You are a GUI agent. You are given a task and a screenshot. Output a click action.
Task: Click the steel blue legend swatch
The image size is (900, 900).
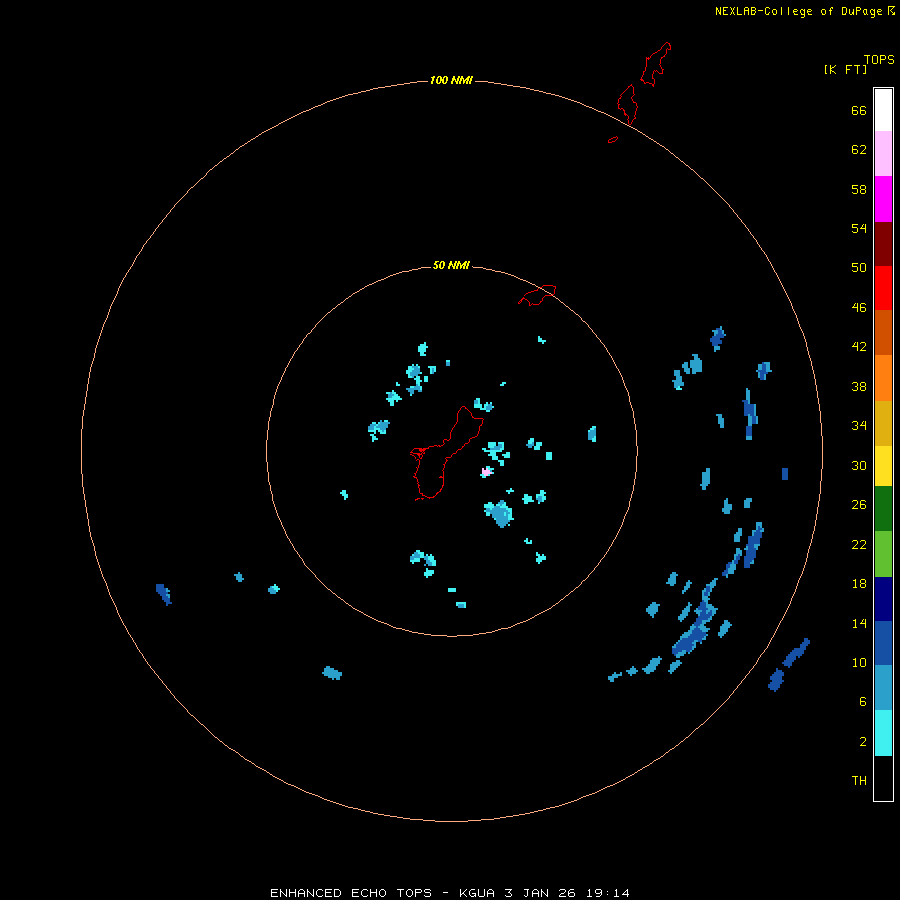coord(883,688)
